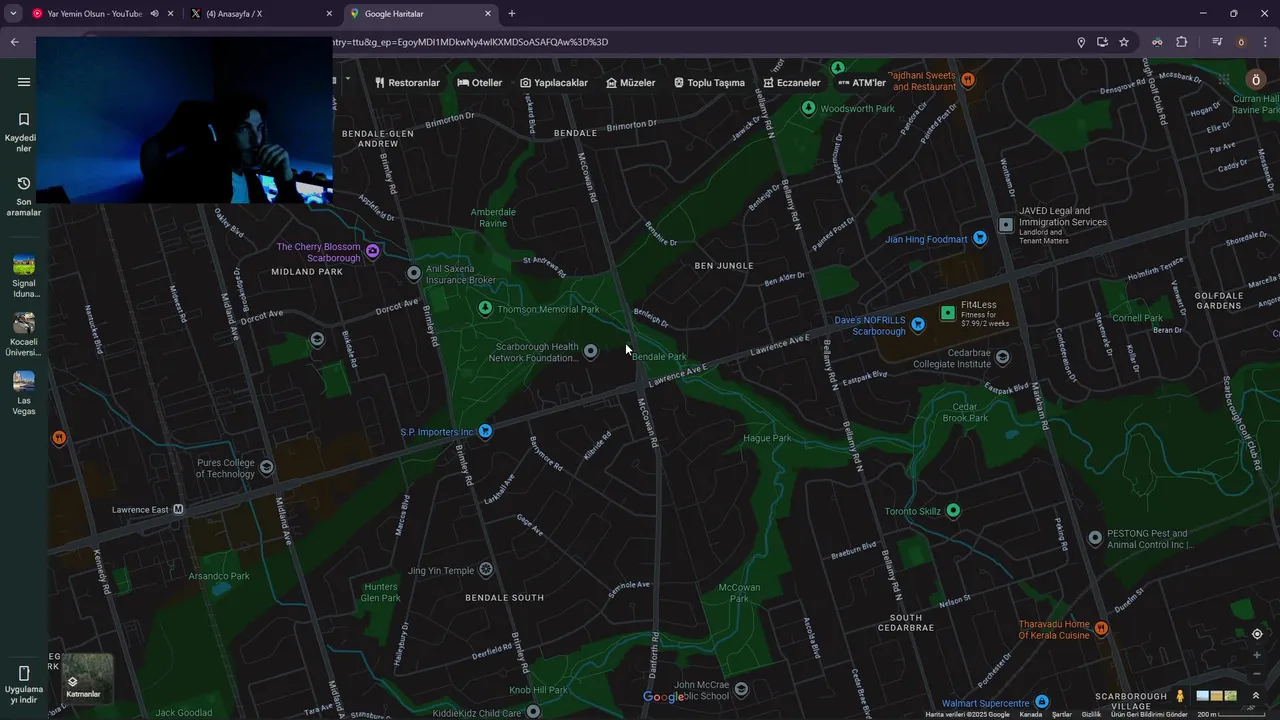Open the Chrome three-dot menu
The height and width of the screenshot is (720, 1280).
[x=1266, y=42]
